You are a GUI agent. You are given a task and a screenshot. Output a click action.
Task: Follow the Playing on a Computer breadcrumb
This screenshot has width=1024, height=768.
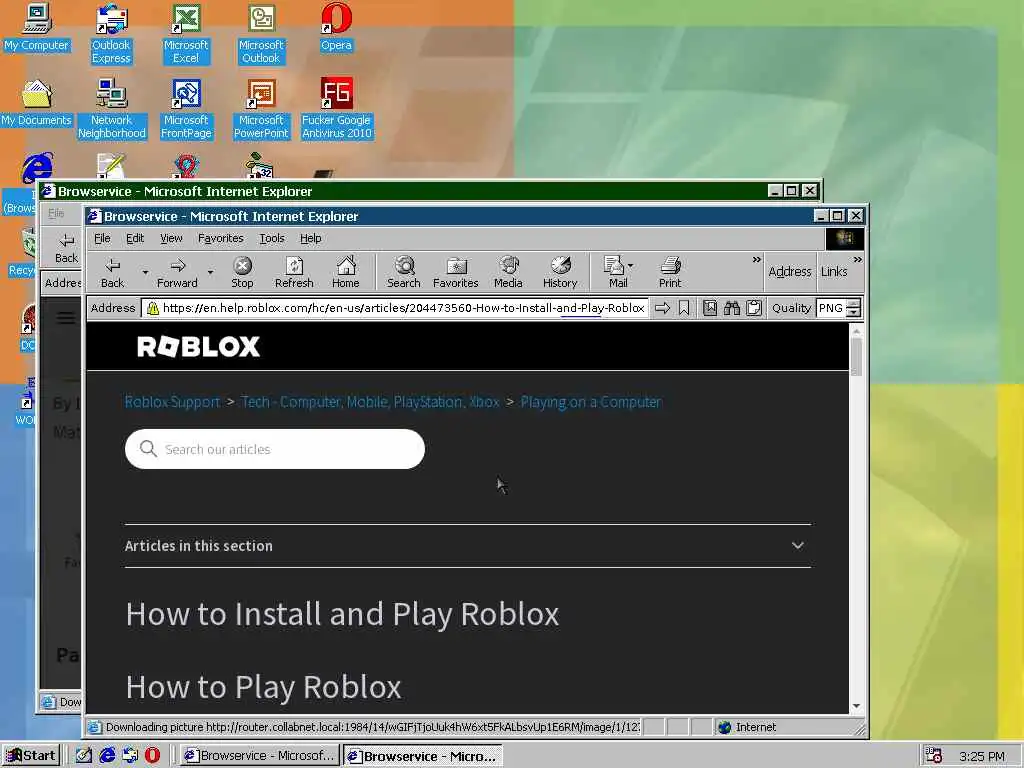click(x=591, y=402)
